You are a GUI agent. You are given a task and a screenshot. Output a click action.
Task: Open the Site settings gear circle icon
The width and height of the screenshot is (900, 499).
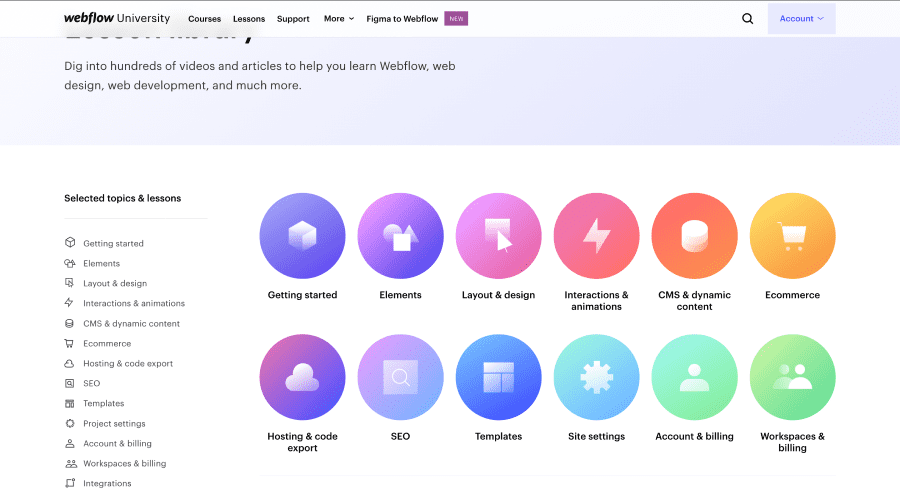pos(596,377)
